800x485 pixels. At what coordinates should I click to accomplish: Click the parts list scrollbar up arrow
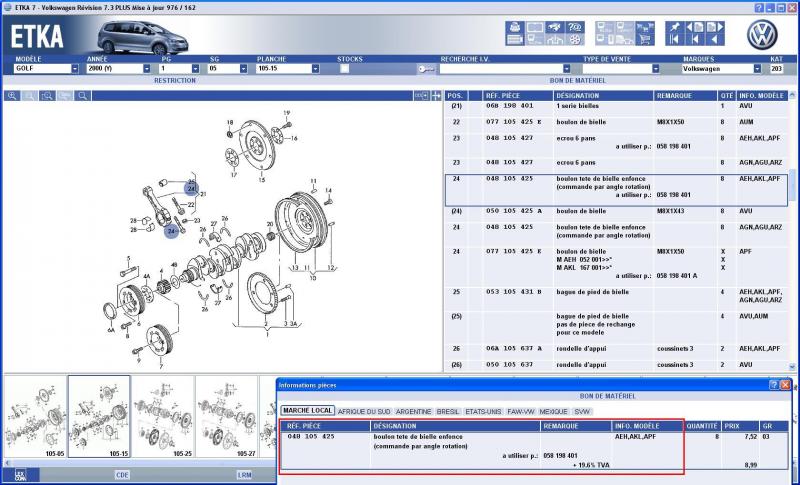[x=792, y=95]
